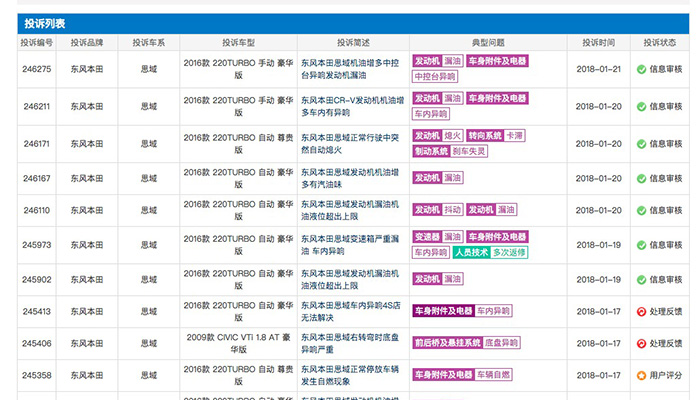Select green 人员技术 多次返修 tag

click(490, 252)
